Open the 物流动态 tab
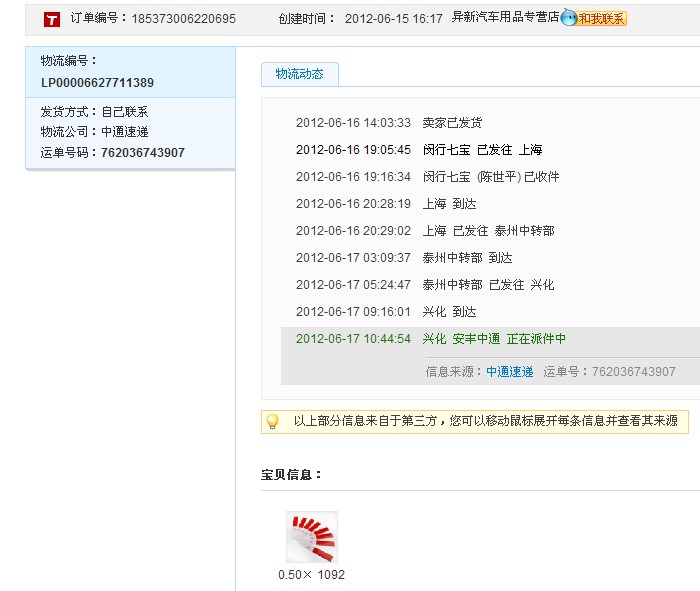 click(300, 74)
